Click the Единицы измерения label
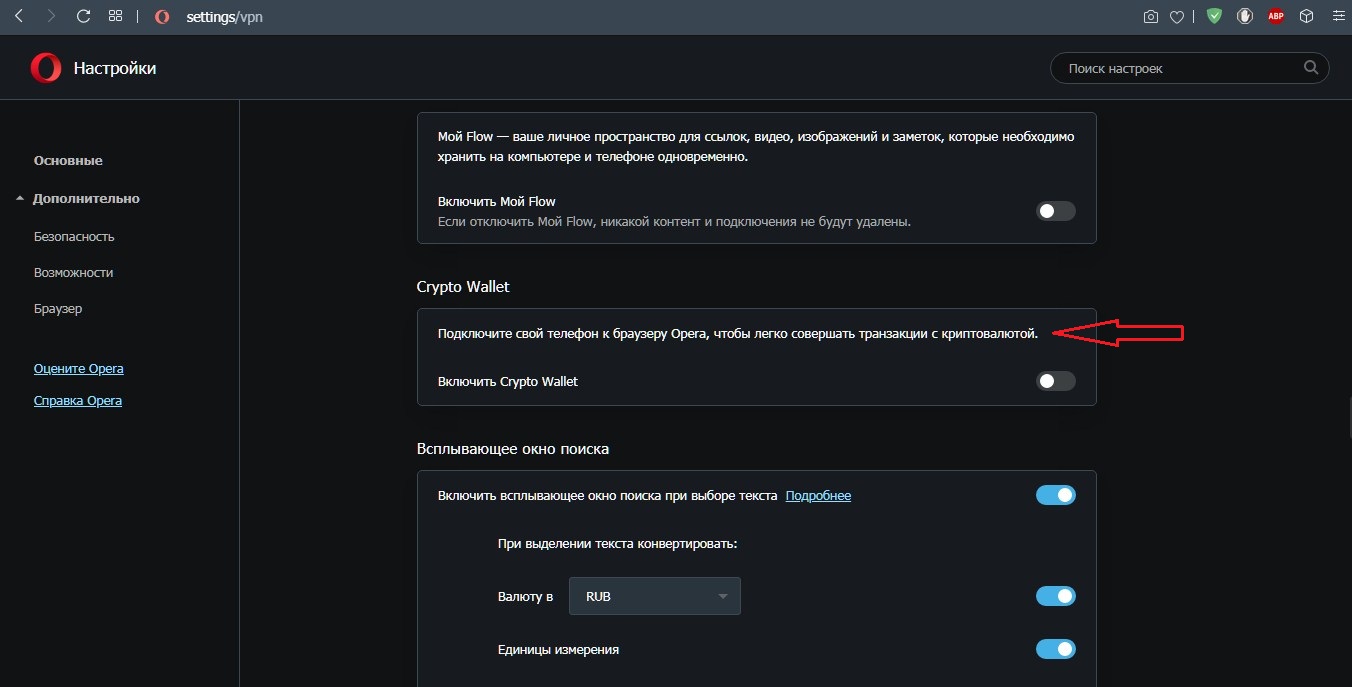Viewport: 1352px width, 687px height. tap(558, 649)
